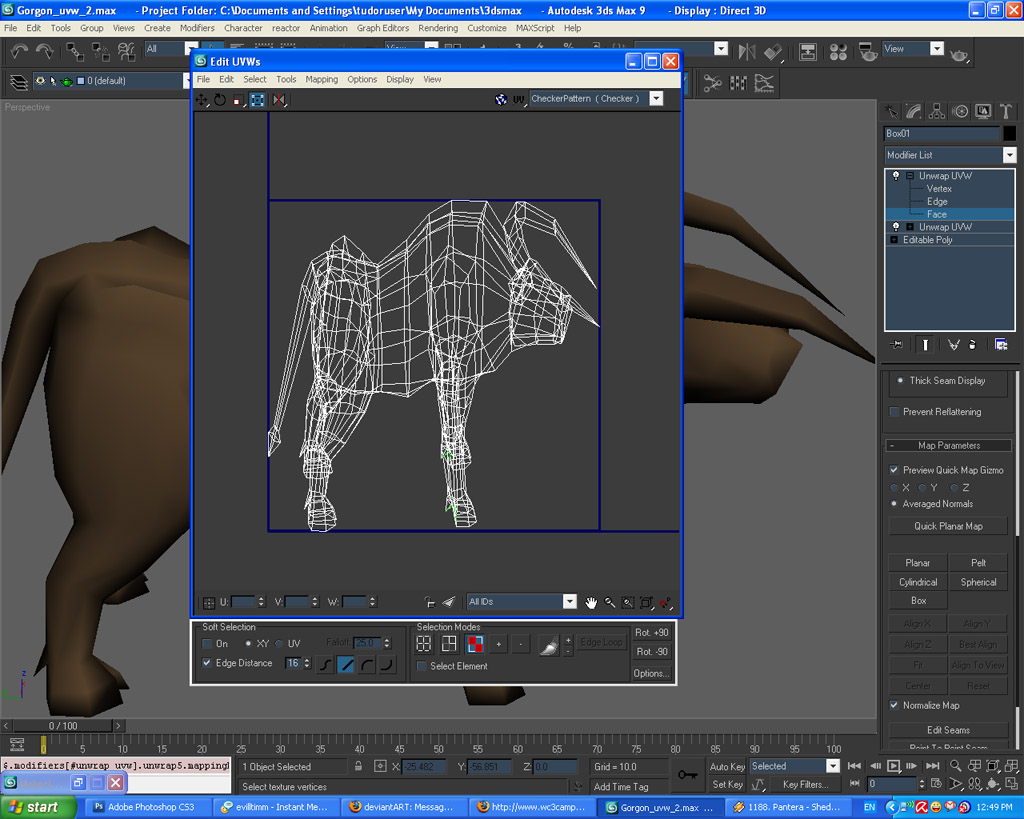Viewport: 1024px width, 819px height.
Task: Click the Undo arrow in main toolbar
Action: pos(20,51)
